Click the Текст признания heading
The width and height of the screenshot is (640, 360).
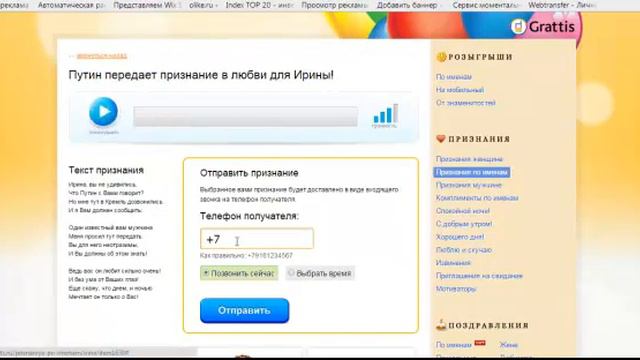[106, 170]
